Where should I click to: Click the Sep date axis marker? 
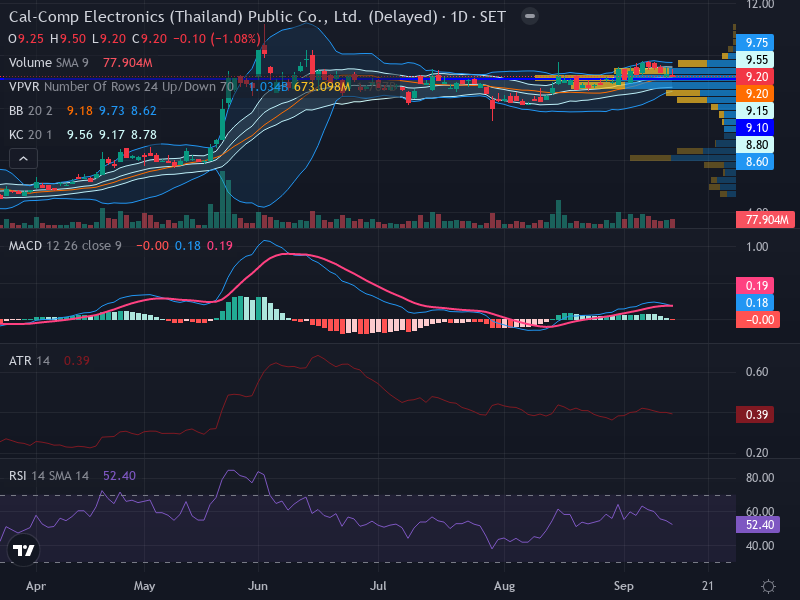pos(623,586)
